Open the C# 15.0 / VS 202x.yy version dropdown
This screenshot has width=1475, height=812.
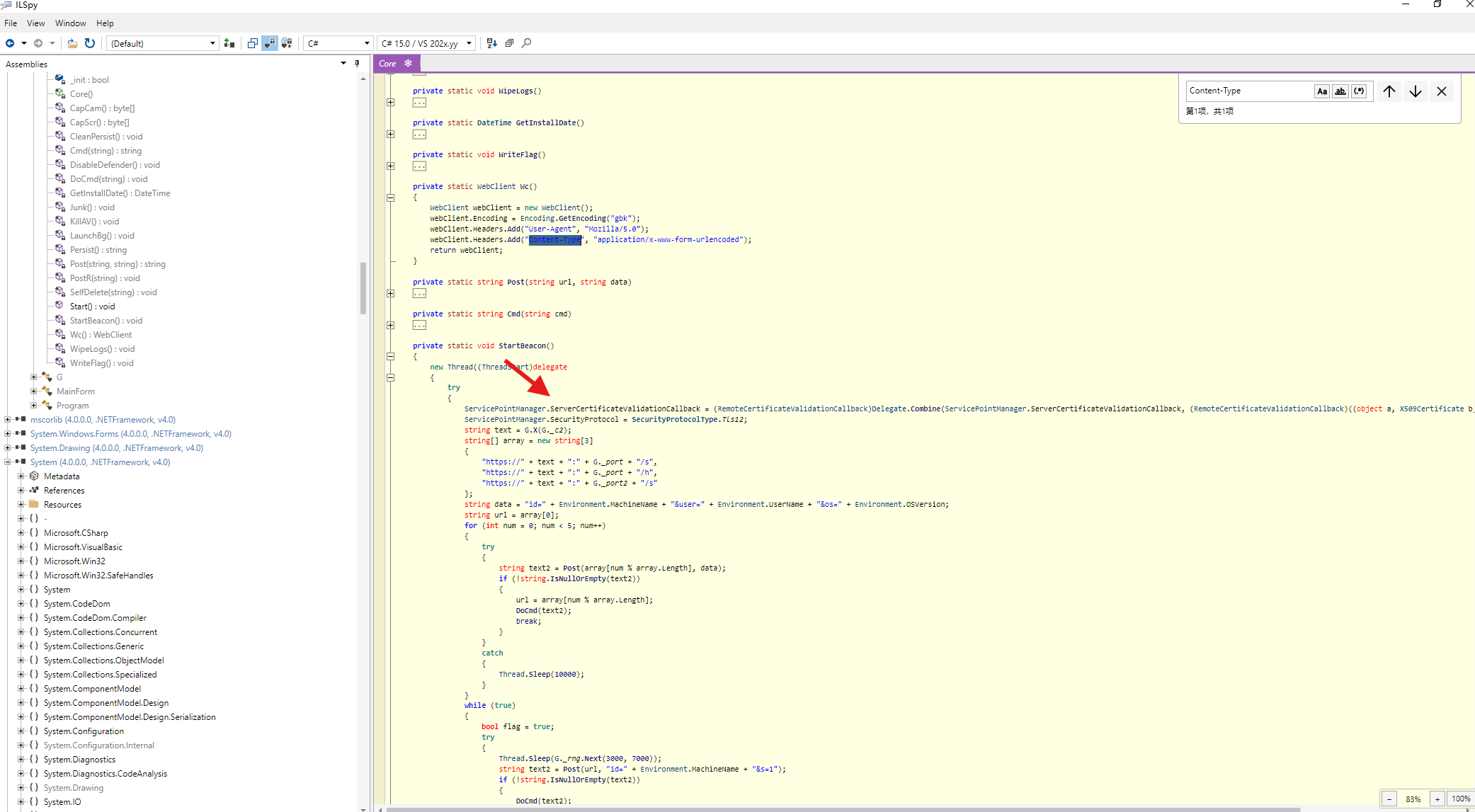tap(426, 43)
